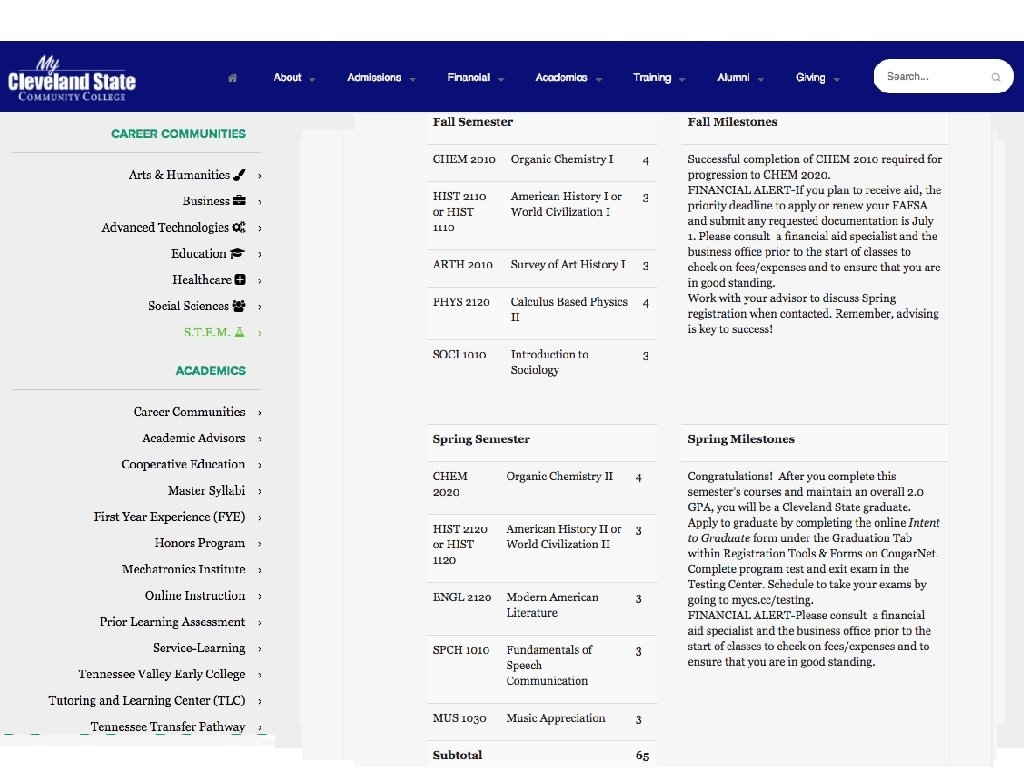Expand chevron next to Arts & Humanities
This screenshot has width=1024, height=768.
(x=260, y=176)
